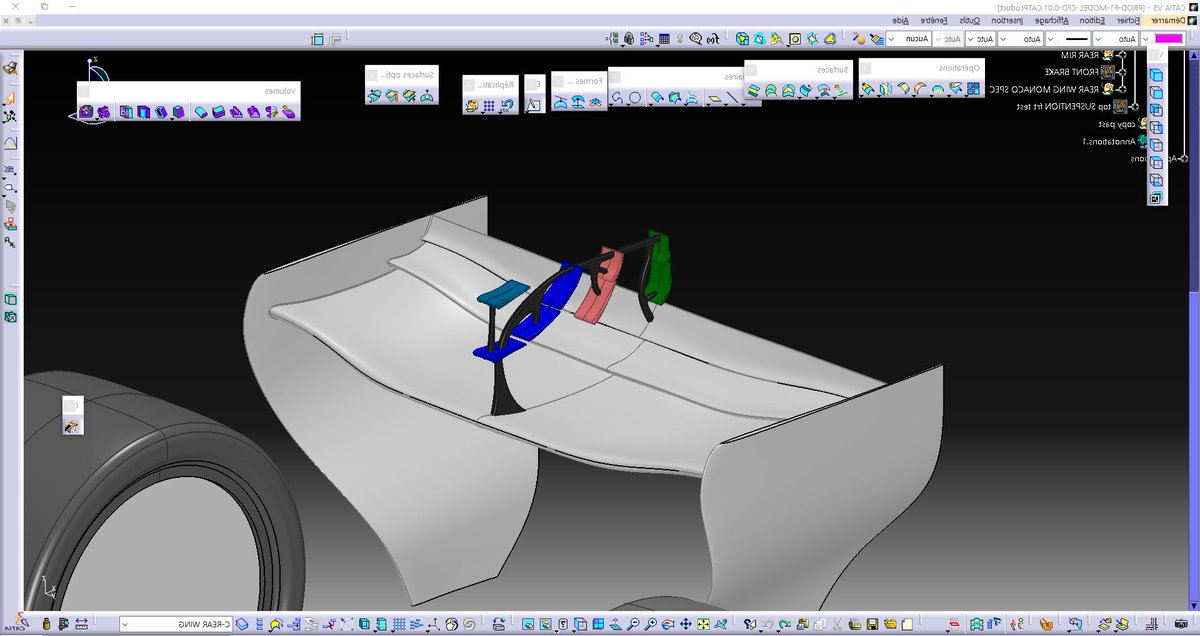Choose the bottom customize view icon in flyout
The image size is (1200, 636).
point(1156,198)
